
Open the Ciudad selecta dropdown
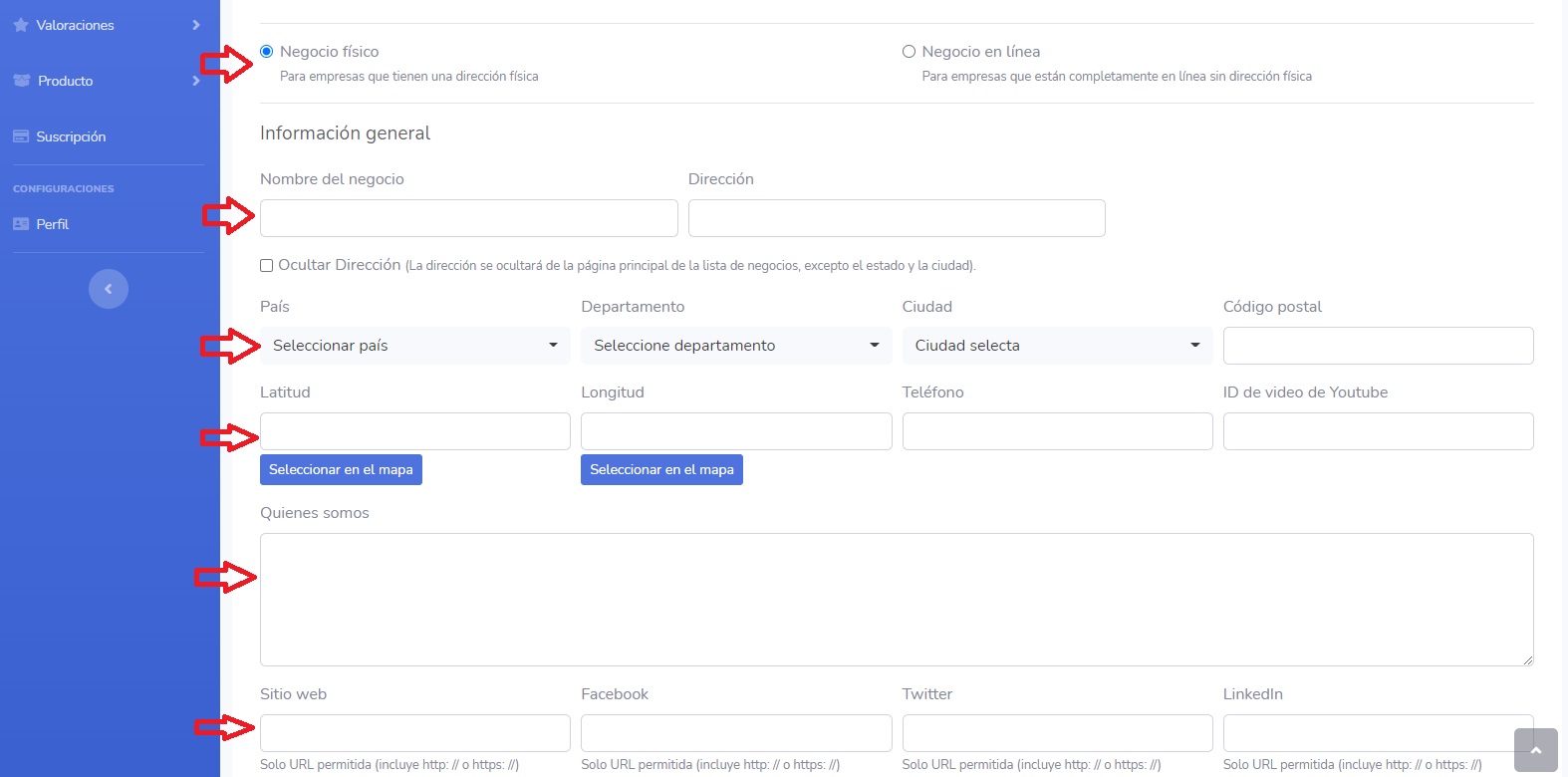tap(1056, 346)
